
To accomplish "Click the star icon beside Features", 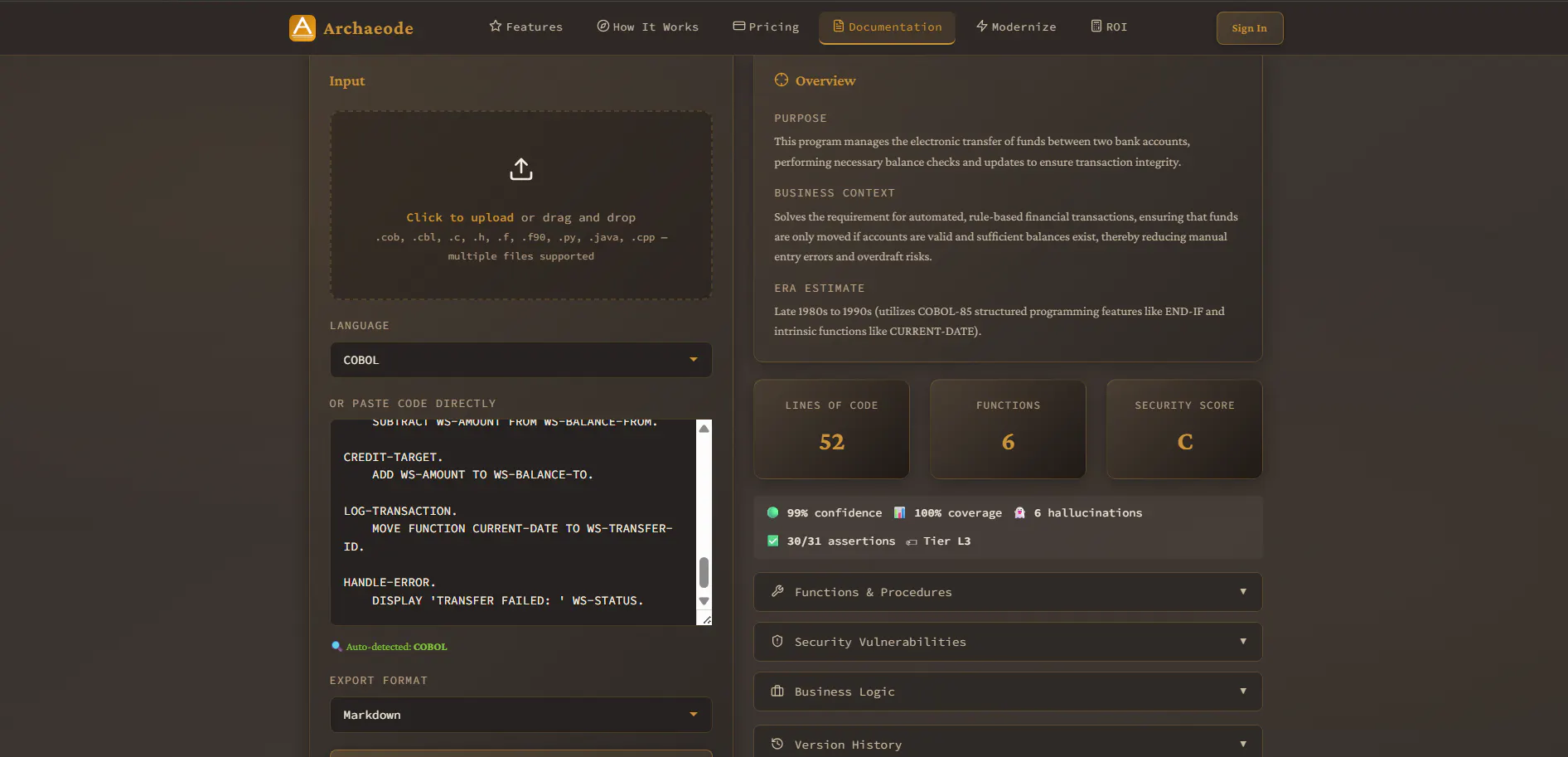I will click(x=496, y=27).
